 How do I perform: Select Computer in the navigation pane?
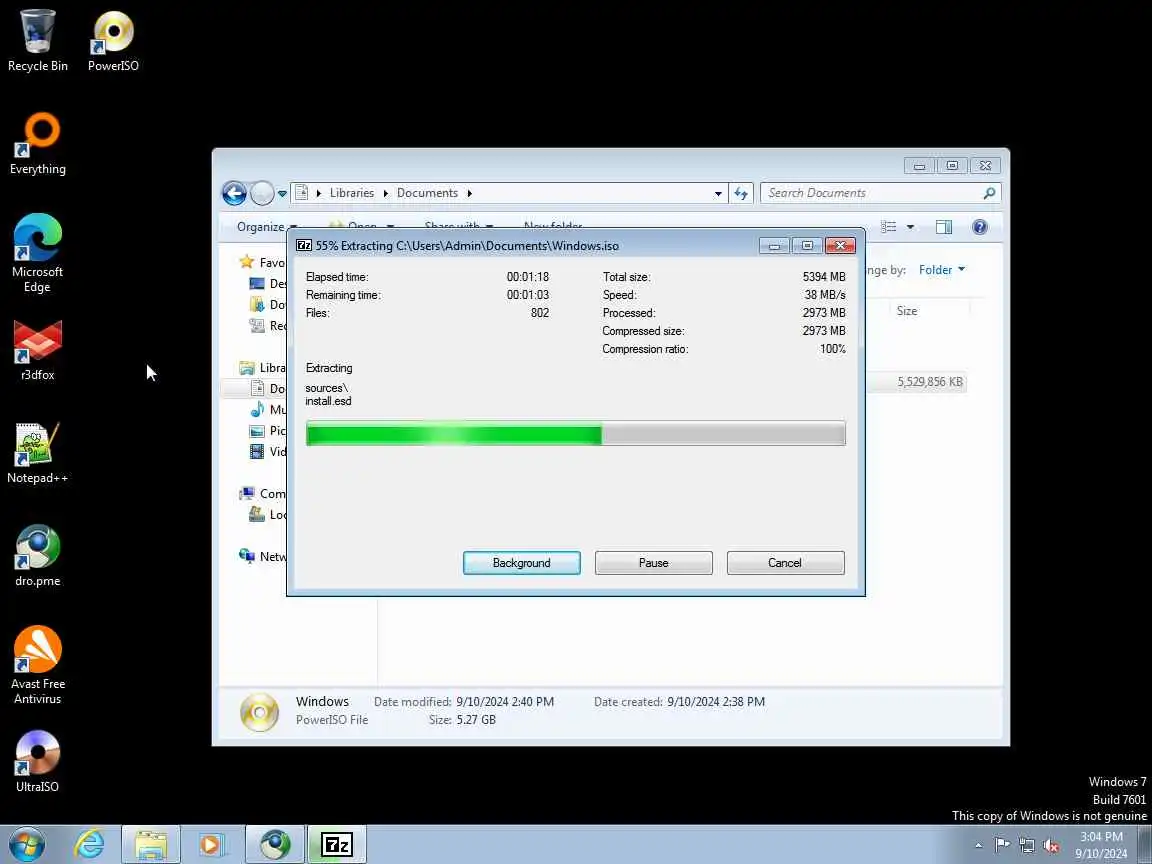[x=263, y=493]
